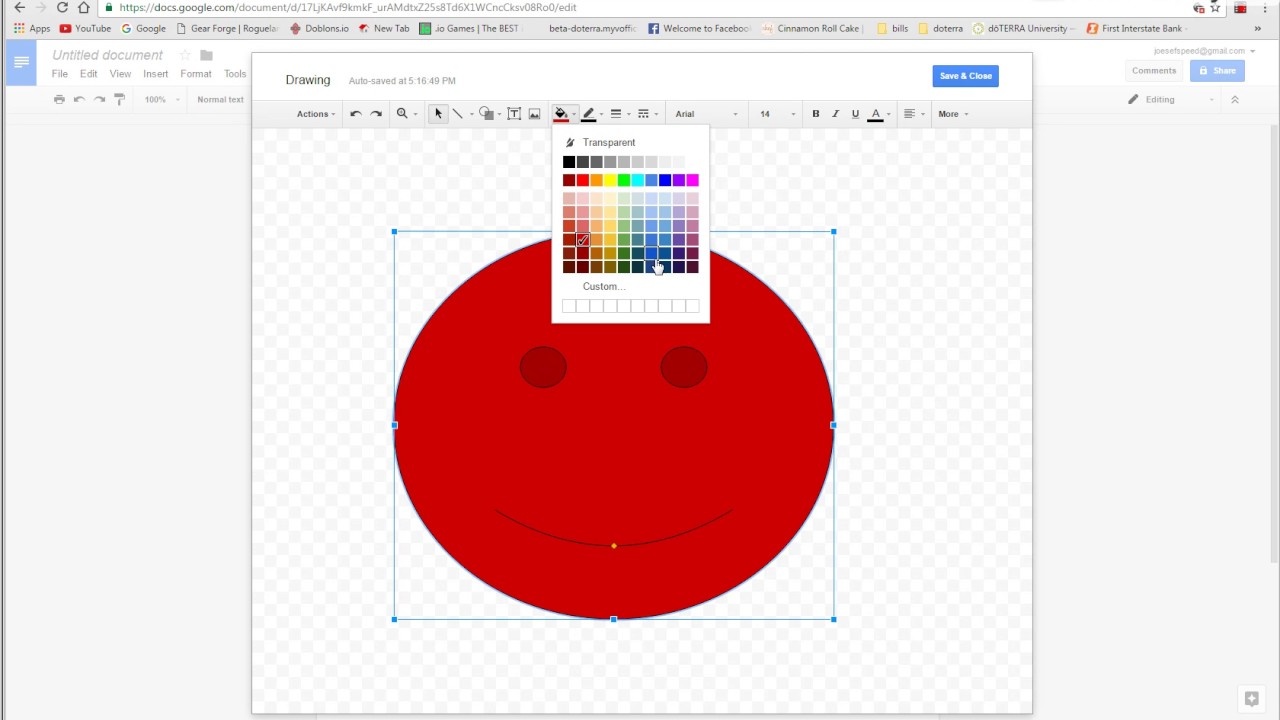This screenshot has width=1280, height=720.
Task: Star the Untitled document
Action: pyautogui.click(x=185, y=55)
